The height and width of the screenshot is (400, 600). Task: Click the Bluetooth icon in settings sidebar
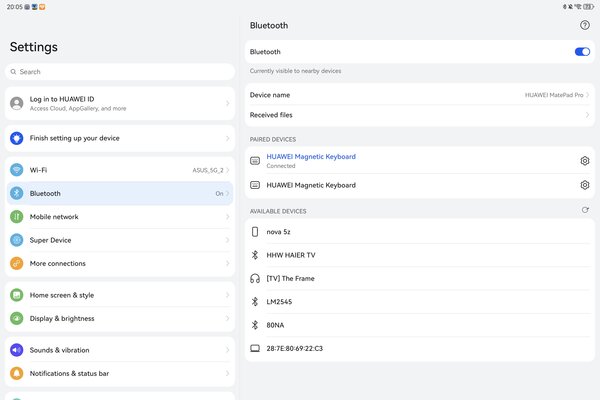pyautogui.click(x=16, y=193)
